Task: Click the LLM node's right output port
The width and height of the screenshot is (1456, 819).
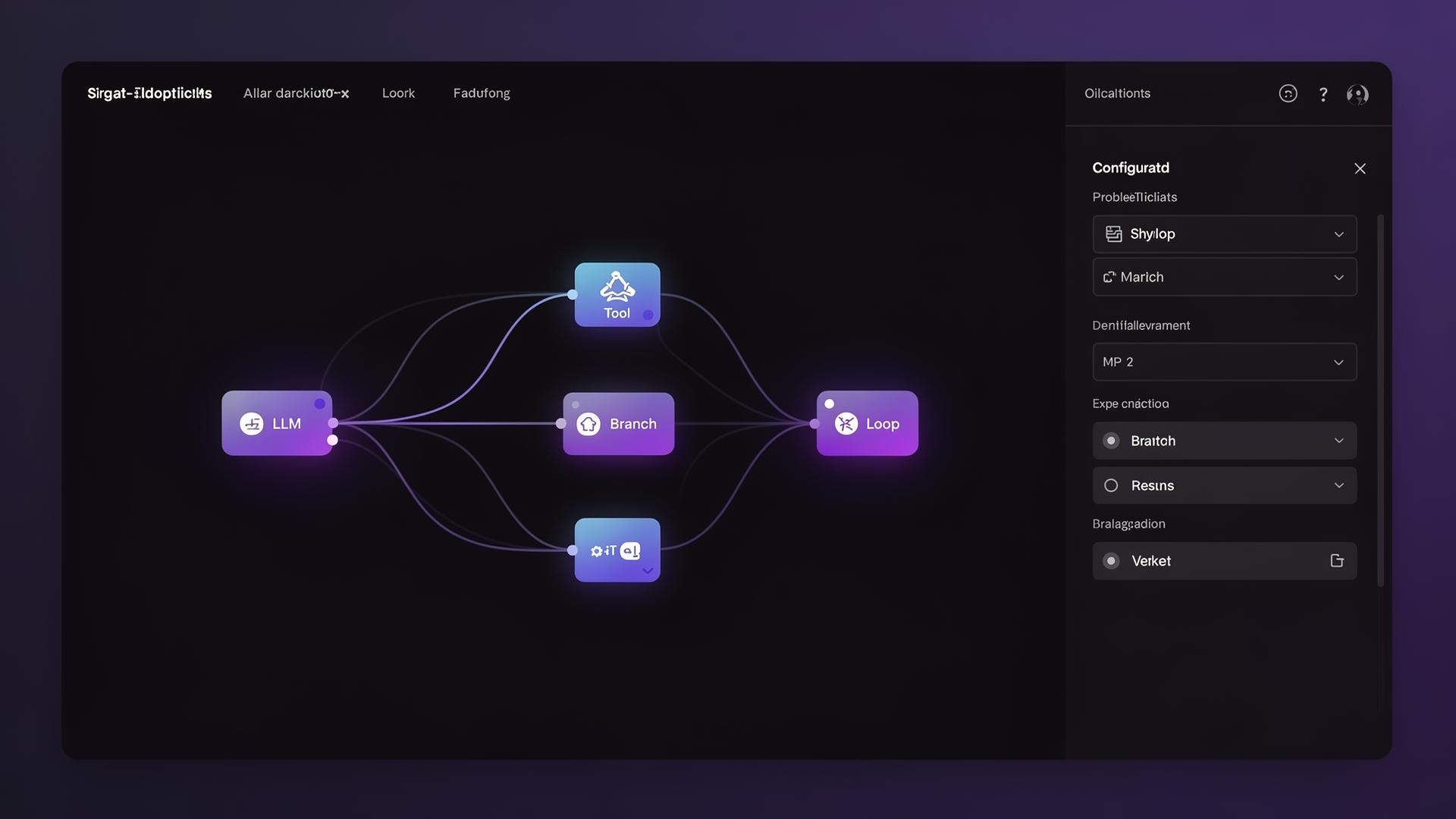Action: click(333, 423)
